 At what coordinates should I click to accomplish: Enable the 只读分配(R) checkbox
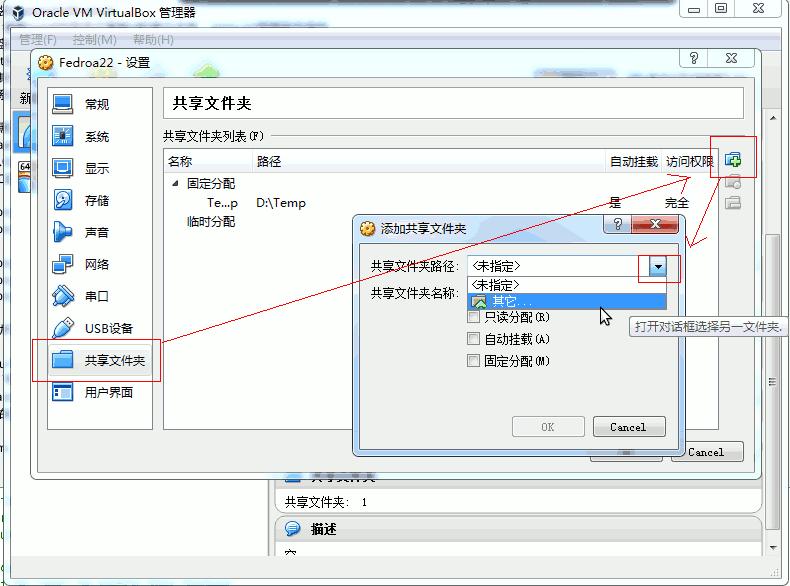(473, 317)
